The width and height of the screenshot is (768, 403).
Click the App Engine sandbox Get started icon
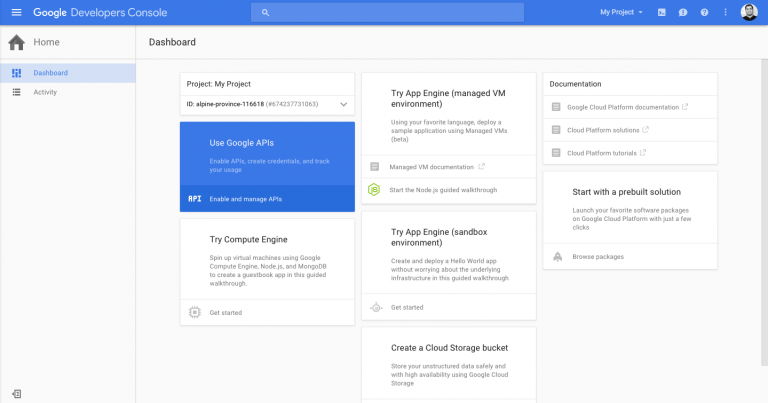(x=376, y=308)
